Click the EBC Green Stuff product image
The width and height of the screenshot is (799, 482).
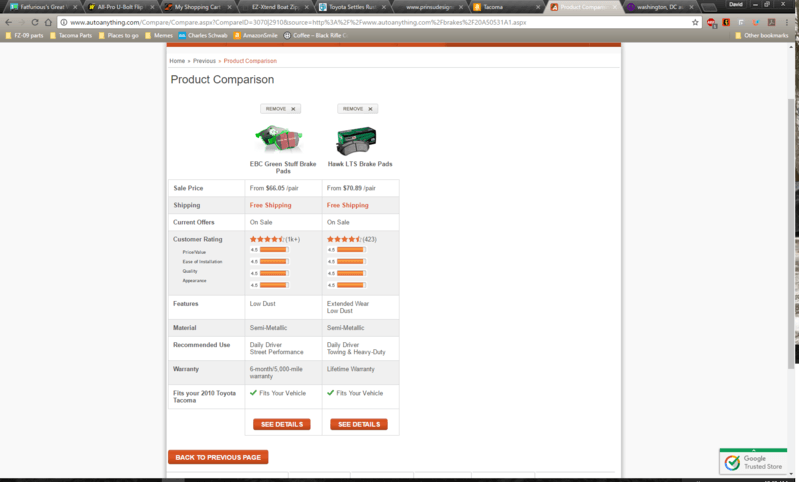pyautogui.click(x=279, y=139)
